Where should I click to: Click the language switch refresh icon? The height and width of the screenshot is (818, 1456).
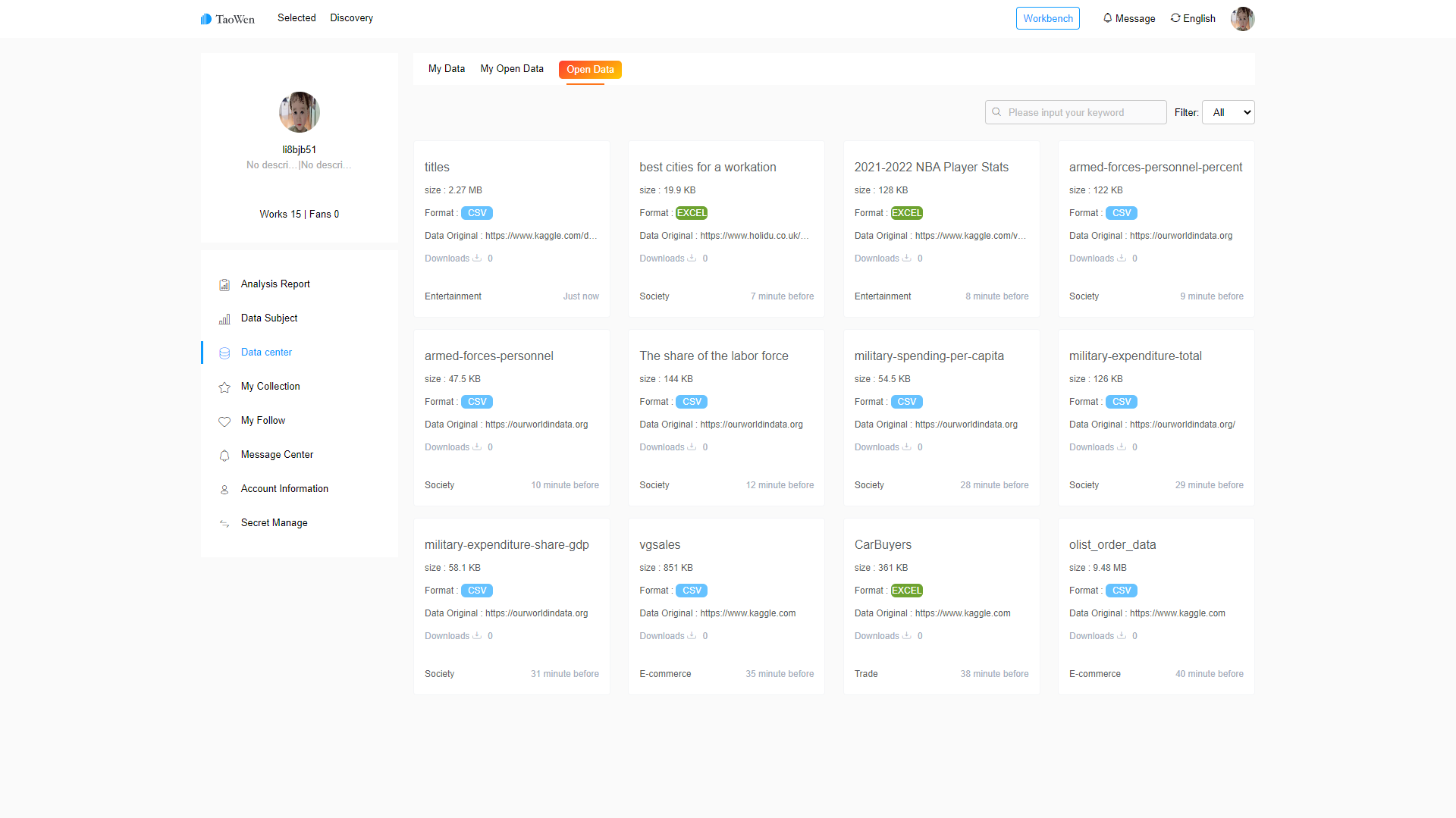[1175, 18]
